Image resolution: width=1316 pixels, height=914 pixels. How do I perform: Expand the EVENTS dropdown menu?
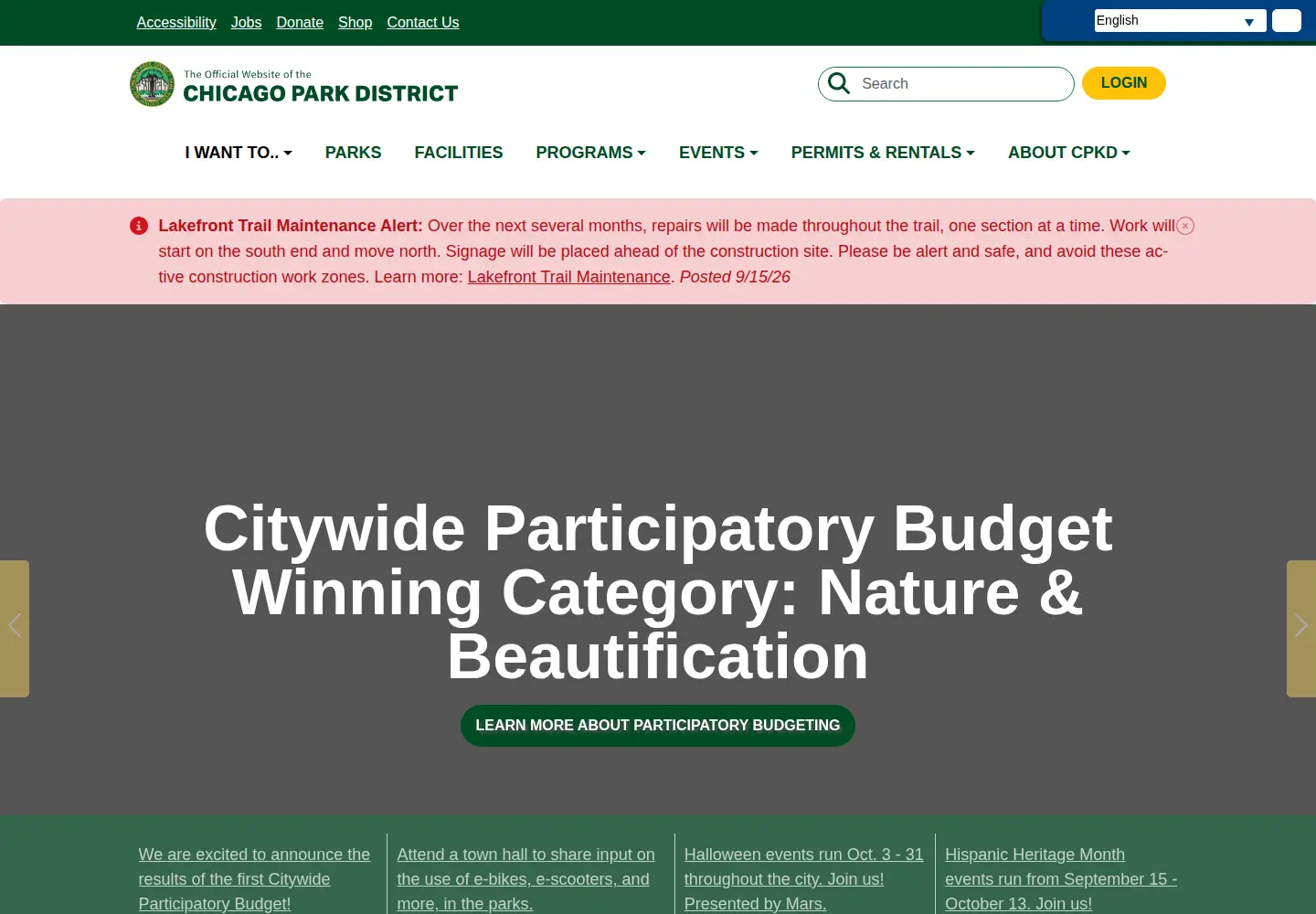(x=718, y=153)
